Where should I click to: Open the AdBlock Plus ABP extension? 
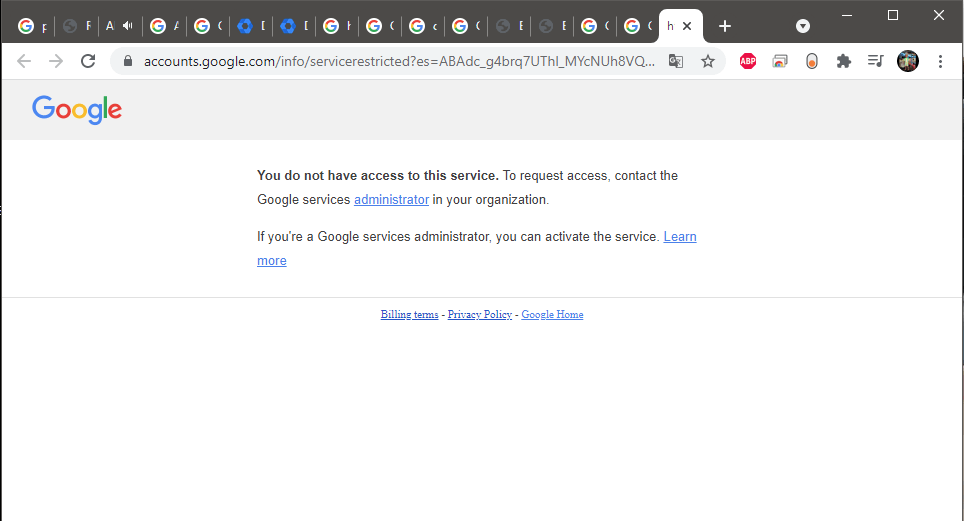coord(748,61)
